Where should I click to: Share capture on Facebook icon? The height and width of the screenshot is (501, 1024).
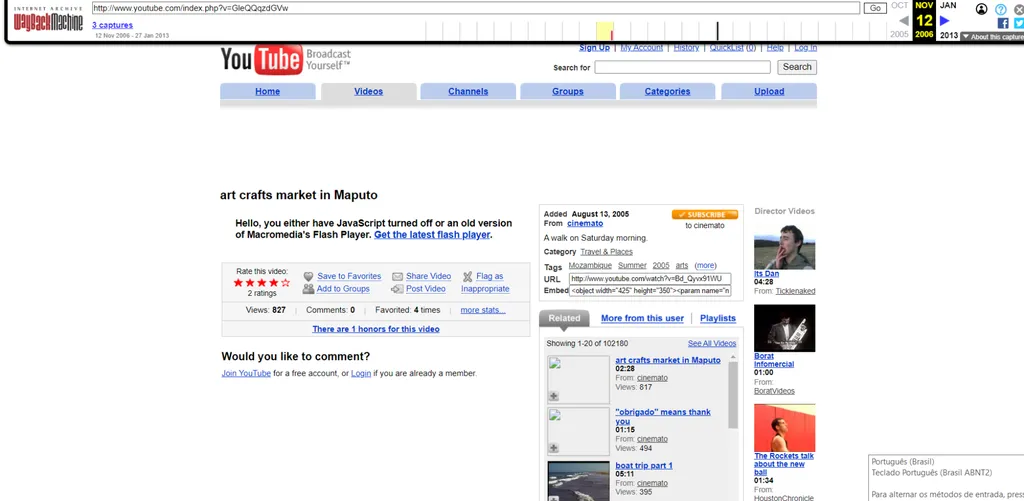click(x=1003, y=23)
